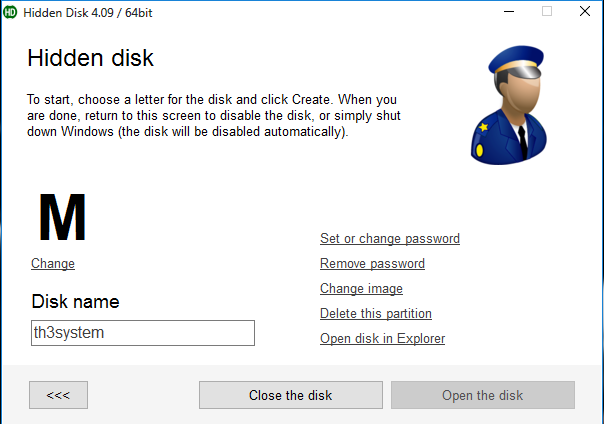Select the Remove password link

point(372,264)
